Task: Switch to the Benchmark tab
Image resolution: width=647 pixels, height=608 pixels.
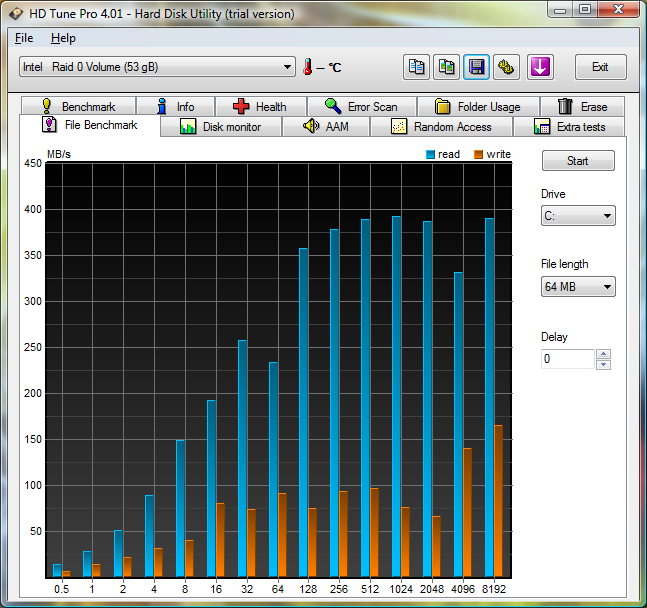Action: coord(78,106)
